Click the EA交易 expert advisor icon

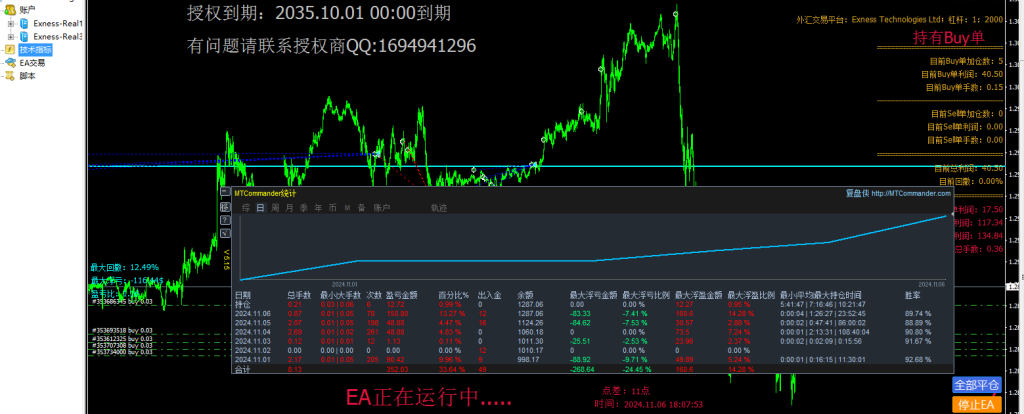pyautogui.click(x=10, y=63)
